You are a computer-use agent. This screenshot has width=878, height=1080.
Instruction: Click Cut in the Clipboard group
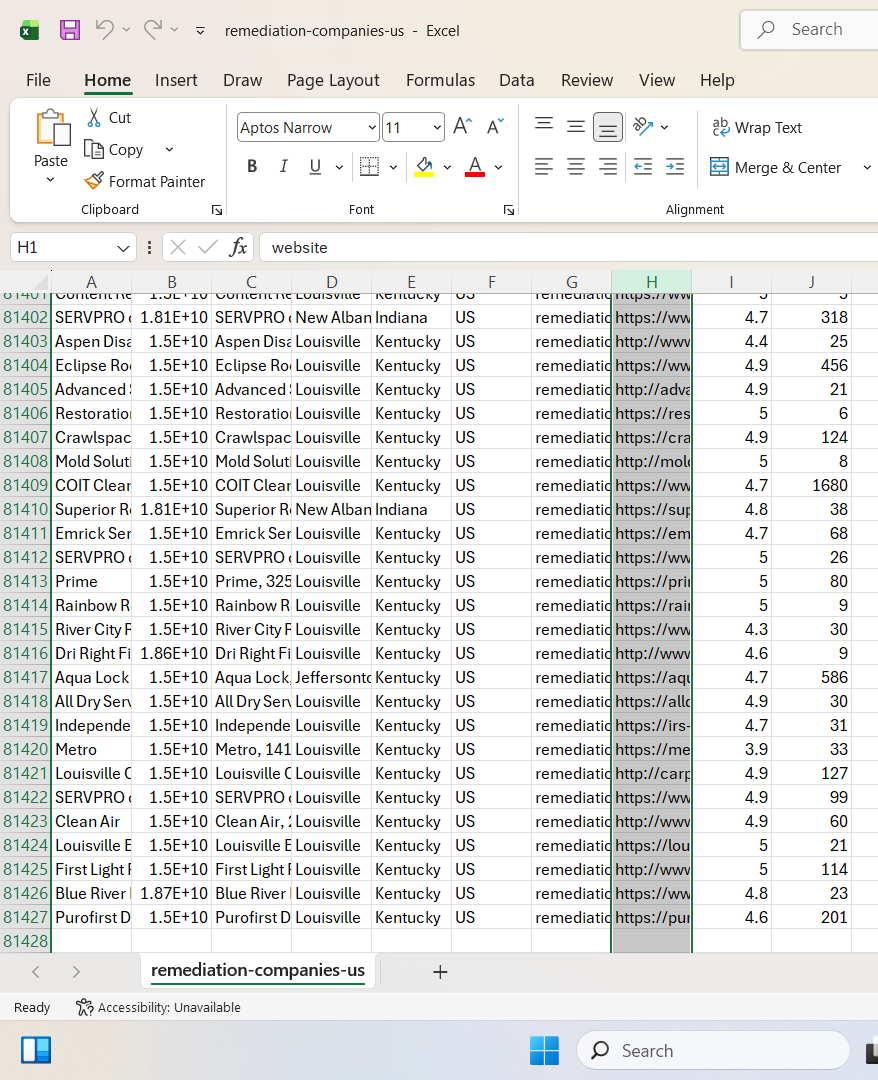pos(108,118)
